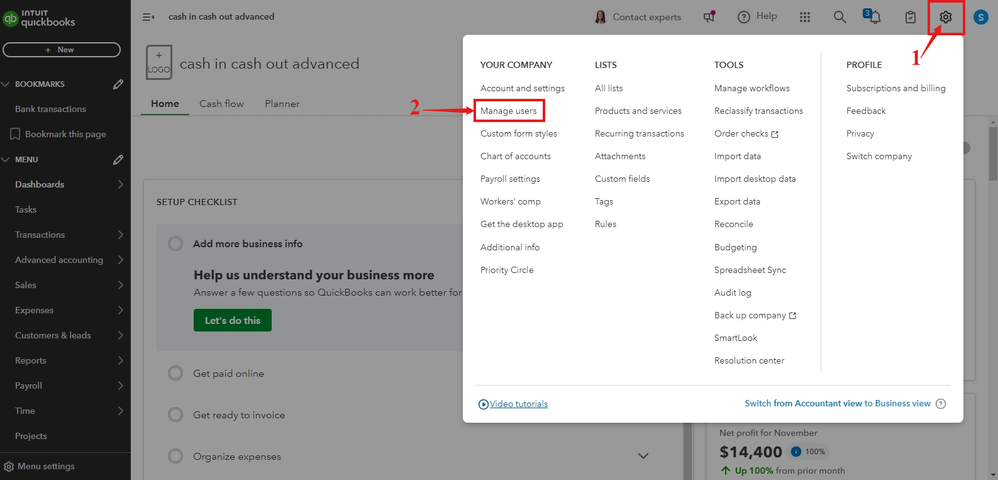Expand the Sales menu chevron

(x=120, y=285)
